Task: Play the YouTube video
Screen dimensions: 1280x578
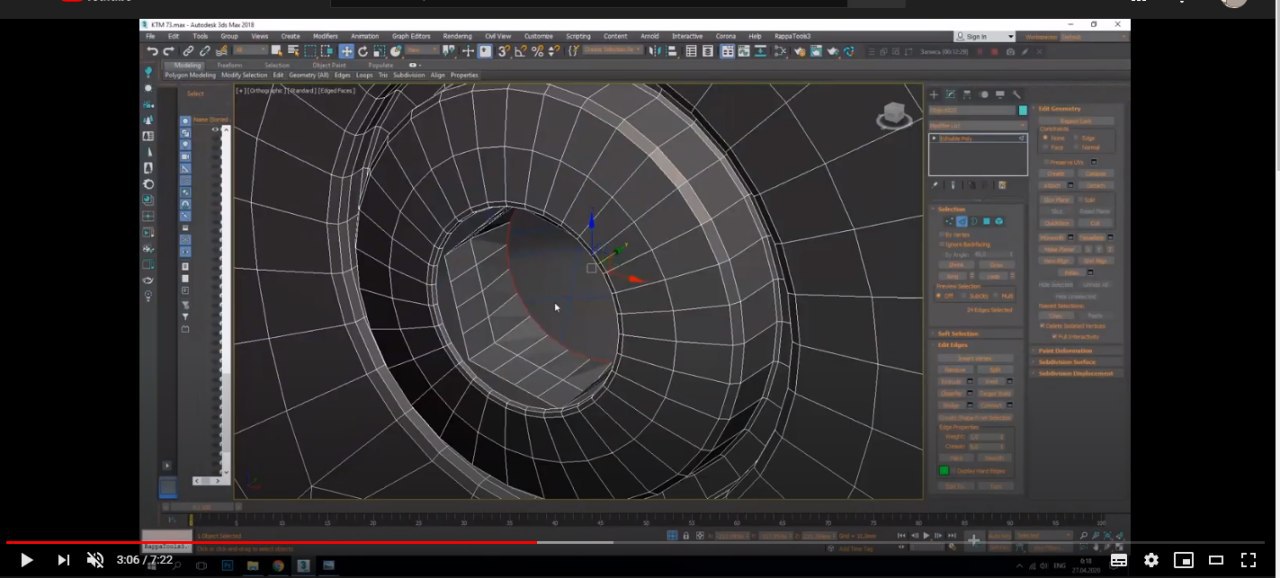Action: pos(27,560)
